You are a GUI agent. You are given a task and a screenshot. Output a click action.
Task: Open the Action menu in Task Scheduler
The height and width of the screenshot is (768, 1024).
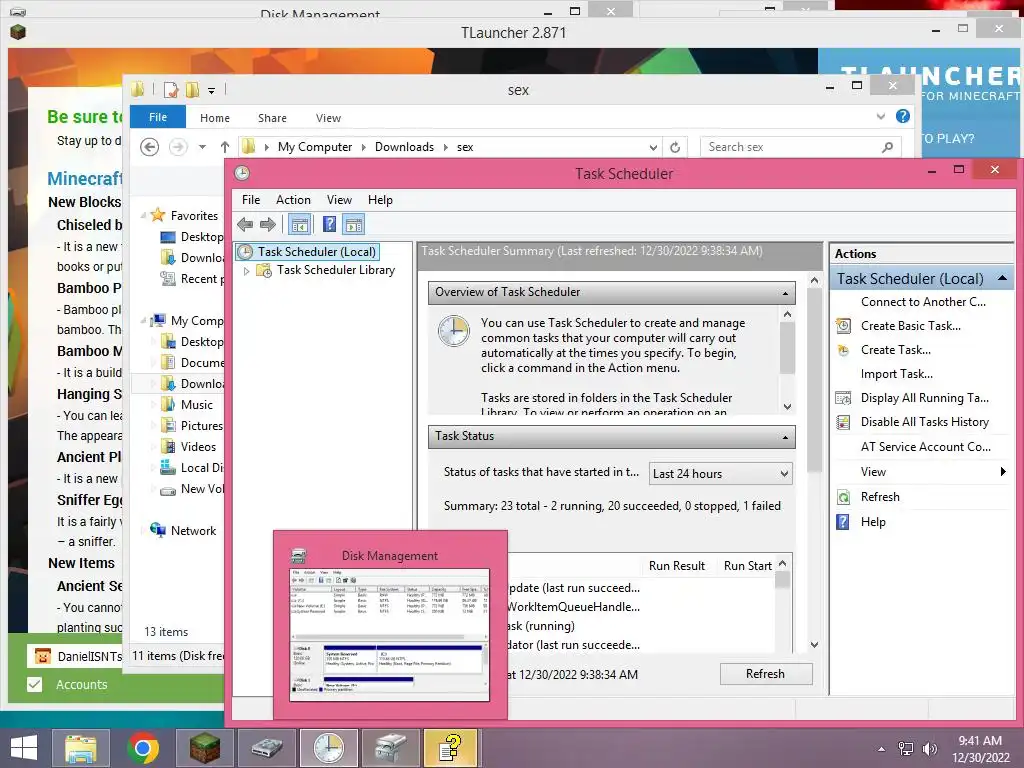point(293,200)
